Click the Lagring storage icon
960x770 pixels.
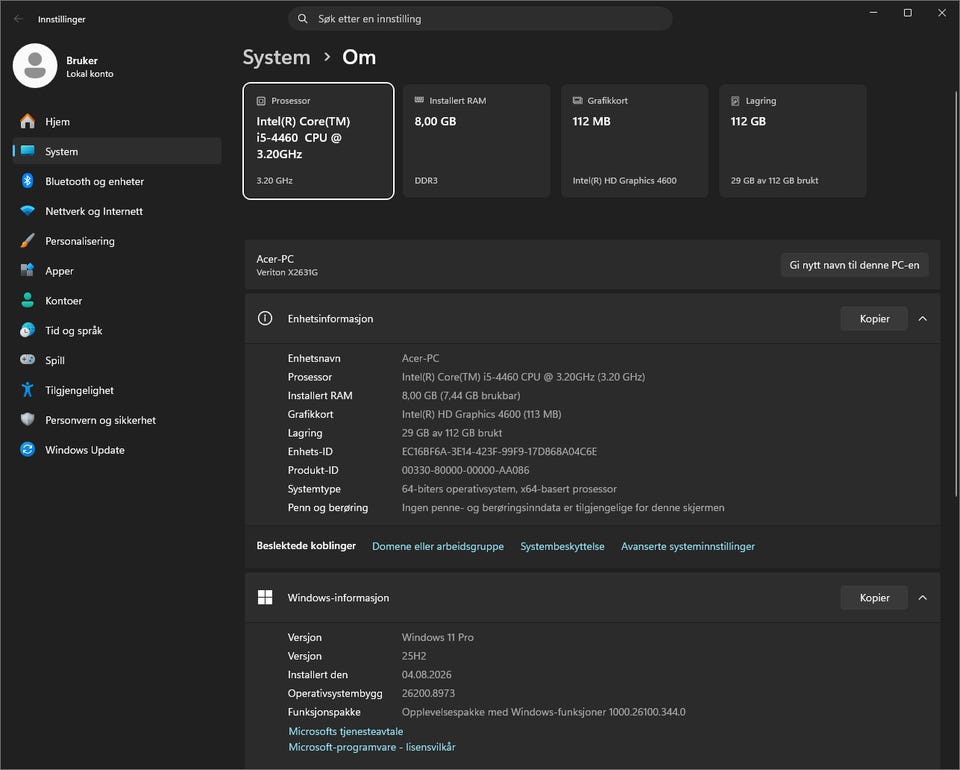(735, 101)
